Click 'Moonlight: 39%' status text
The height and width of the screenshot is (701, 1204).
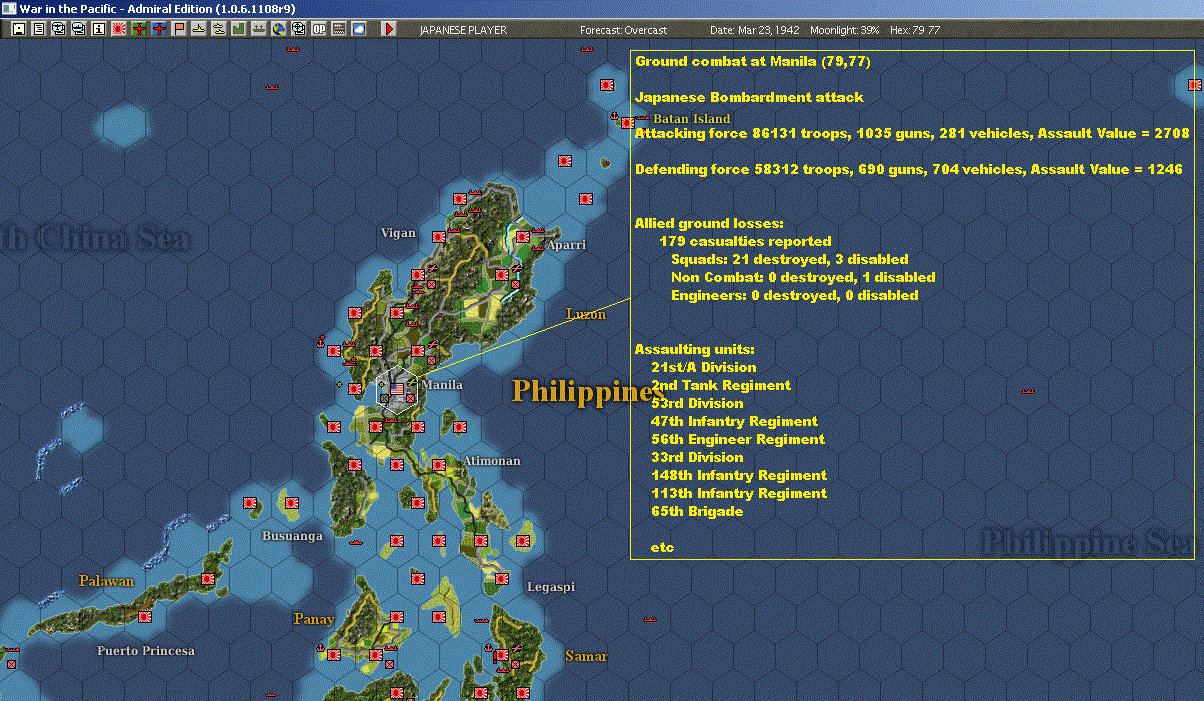[844, 30]
